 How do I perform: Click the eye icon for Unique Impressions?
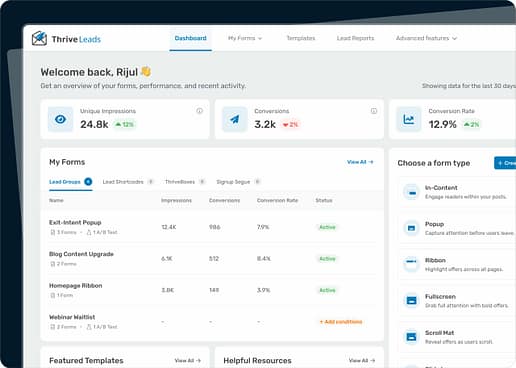point(60,119)
